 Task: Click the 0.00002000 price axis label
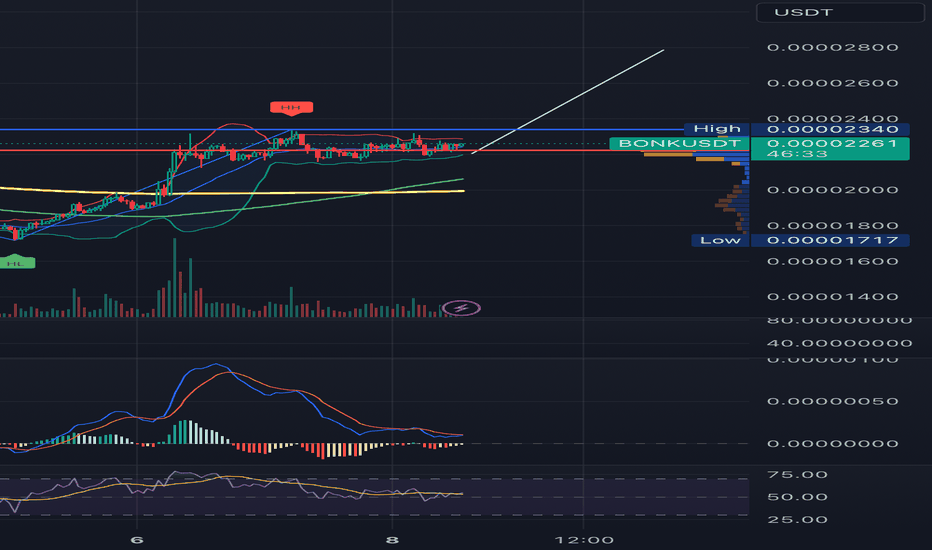[x=832, y=190]
